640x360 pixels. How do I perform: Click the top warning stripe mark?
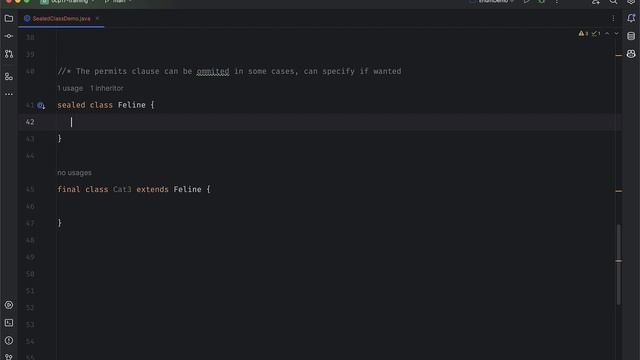[619, 55]
